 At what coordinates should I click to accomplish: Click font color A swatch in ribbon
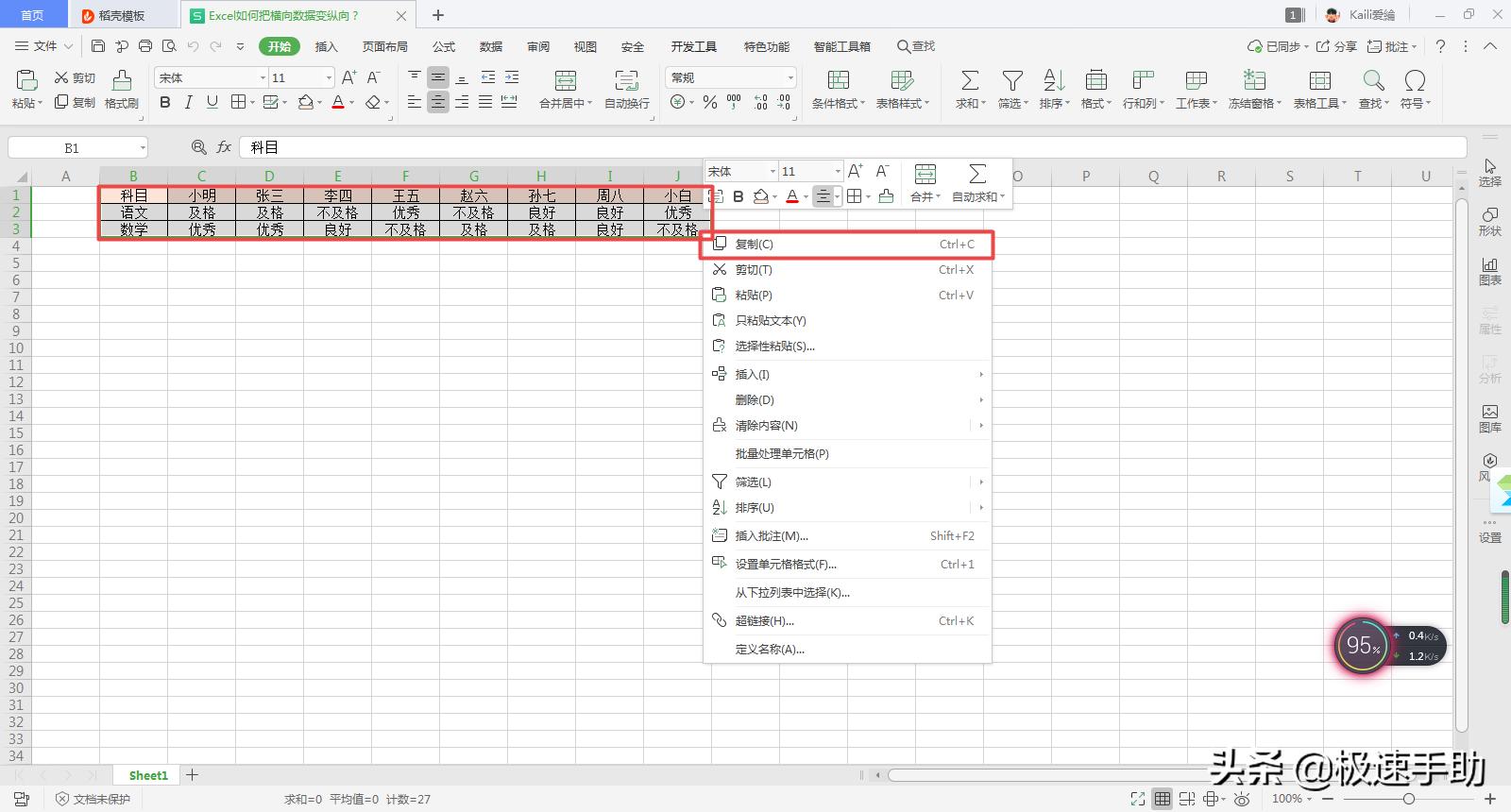(x=337, y=102)
